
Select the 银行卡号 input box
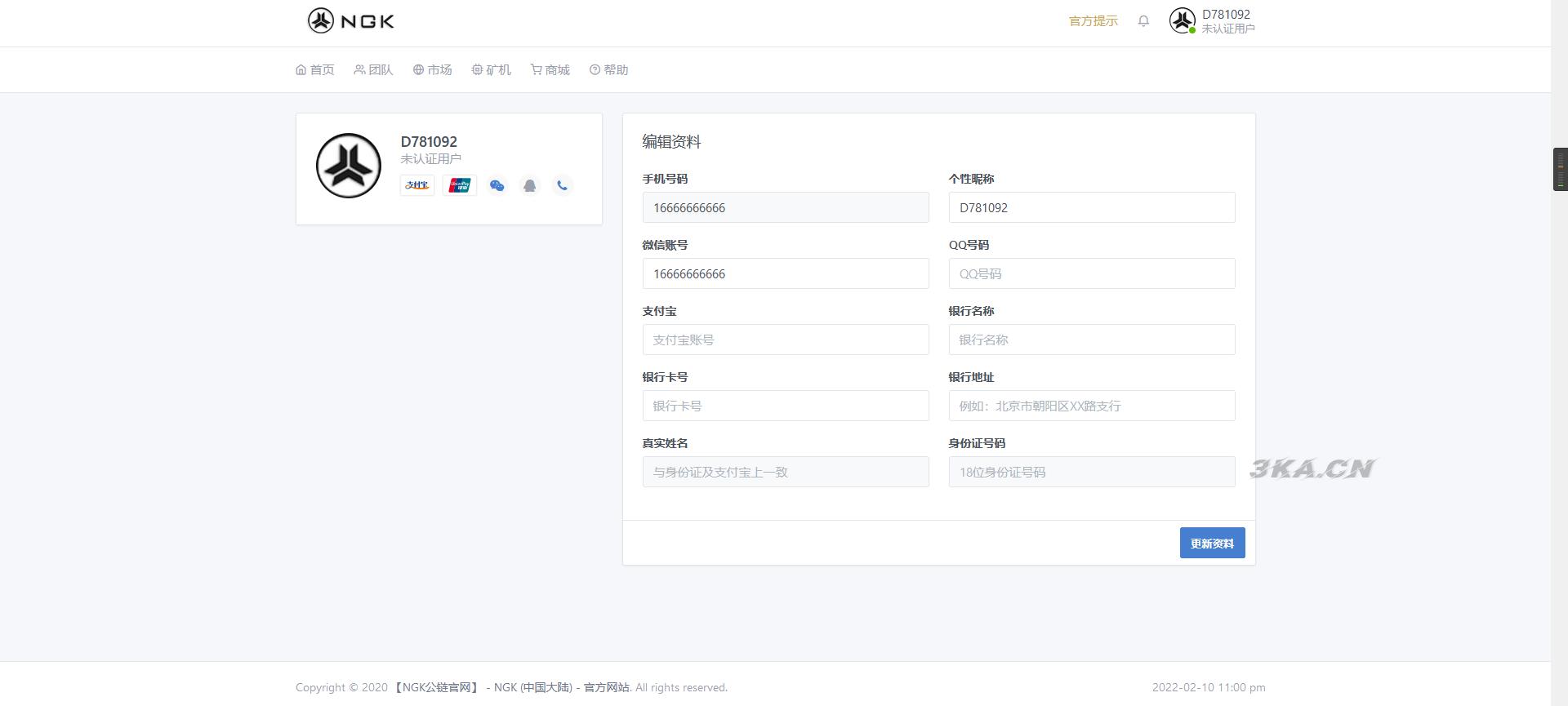click(x=785, y=406)
